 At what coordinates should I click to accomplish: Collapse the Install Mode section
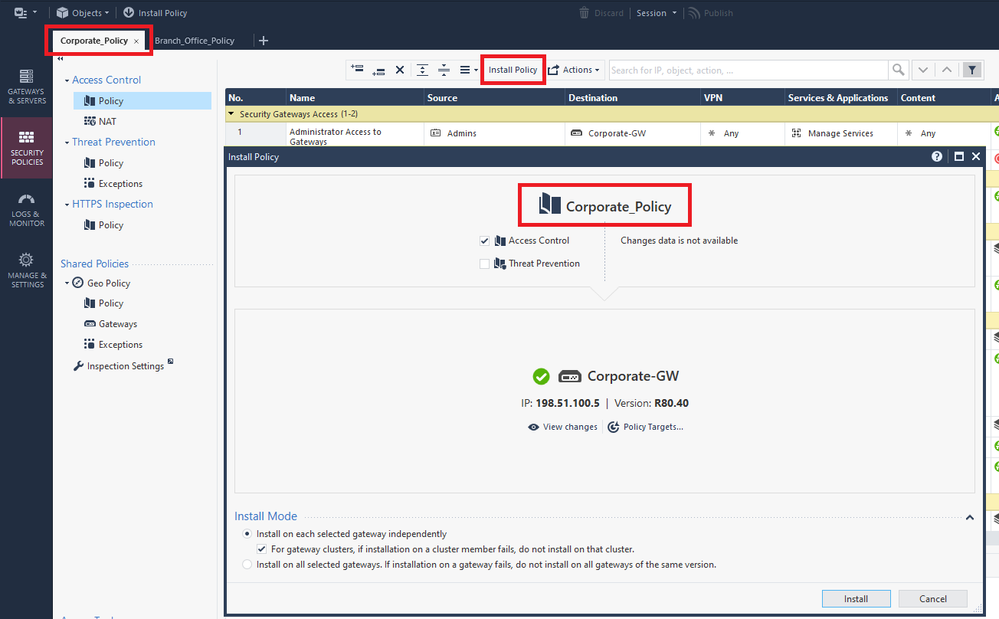[969, 517]
